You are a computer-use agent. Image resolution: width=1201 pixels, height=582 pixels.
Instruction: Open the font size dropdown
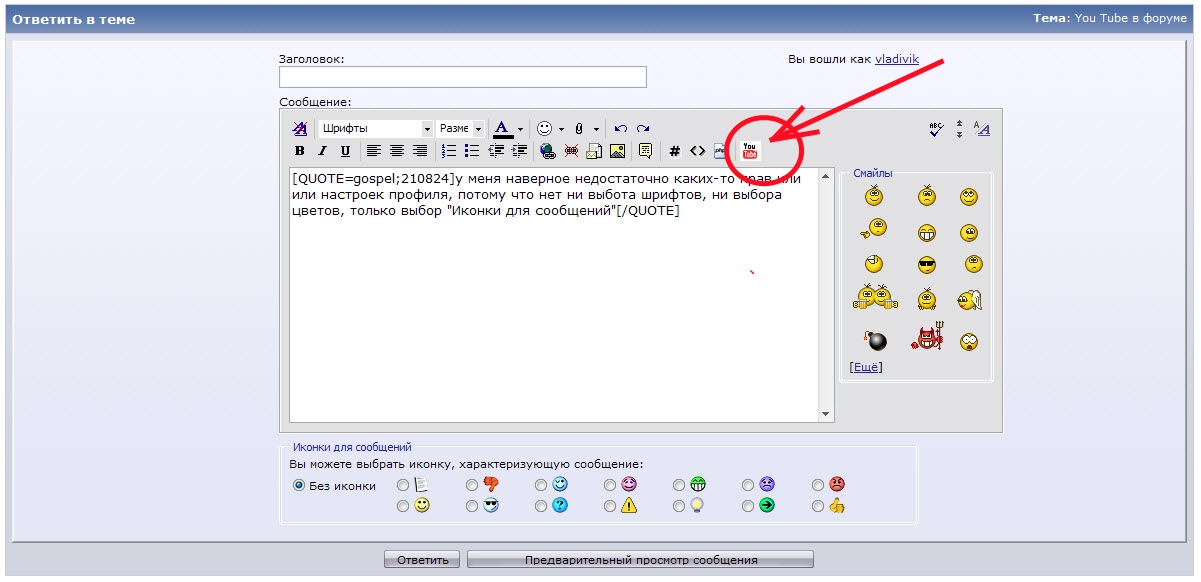point(460,128)
